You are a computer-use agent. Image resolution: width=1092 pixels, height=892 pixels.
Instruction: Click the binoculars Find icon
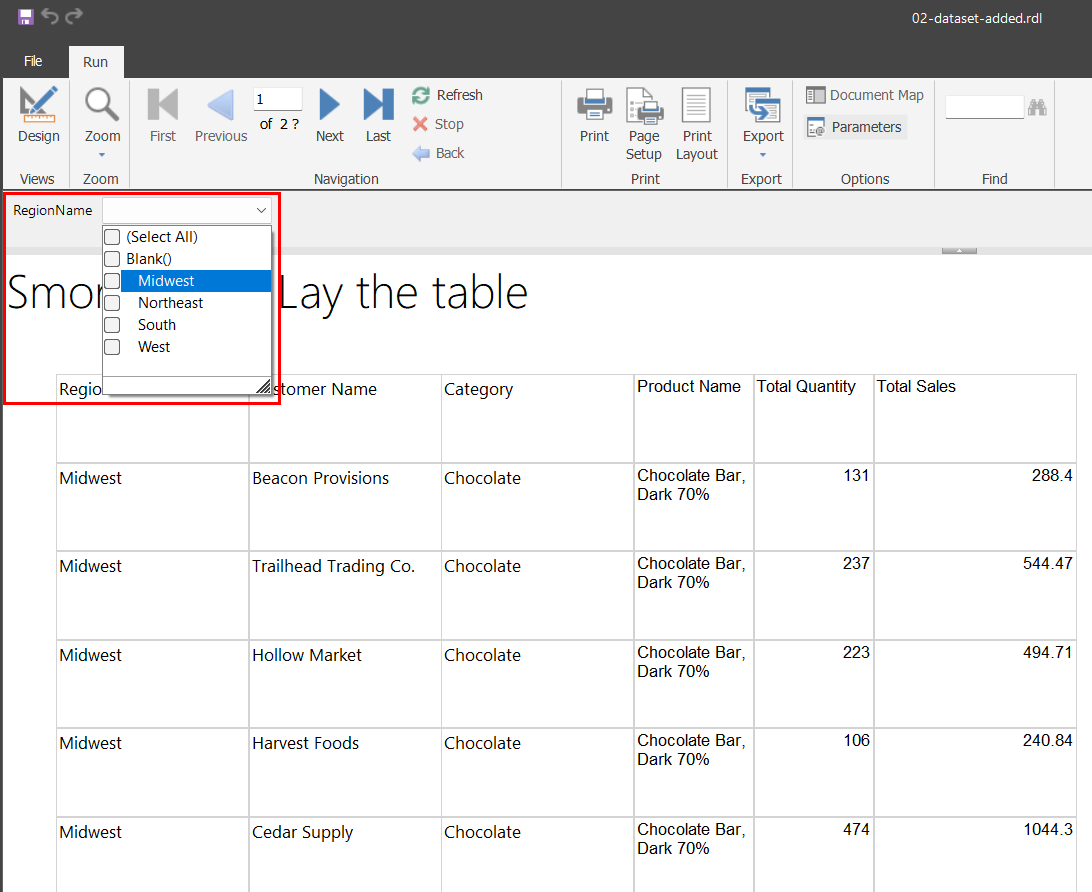tap(1037, 107)
